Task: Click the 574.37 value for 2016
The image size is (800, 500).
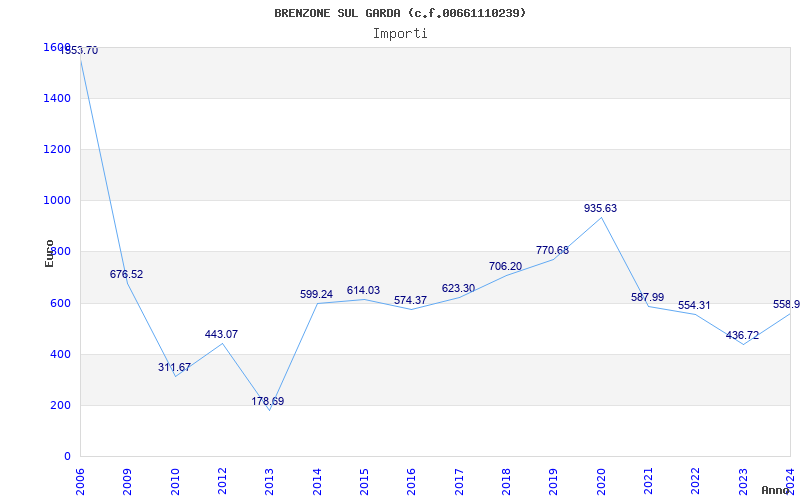Action: point(410,301)
